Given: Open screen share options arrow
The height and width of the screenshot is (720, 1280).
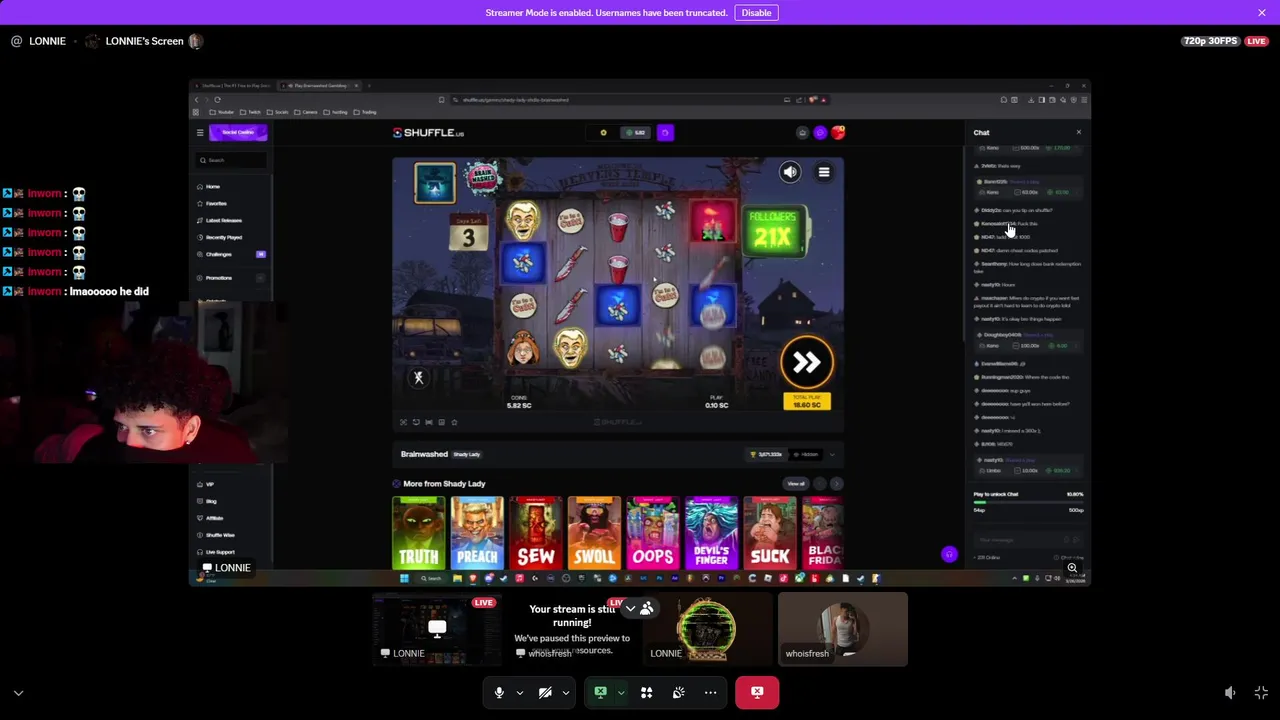Looking at the screenshot, I should [x=621, y=692].
